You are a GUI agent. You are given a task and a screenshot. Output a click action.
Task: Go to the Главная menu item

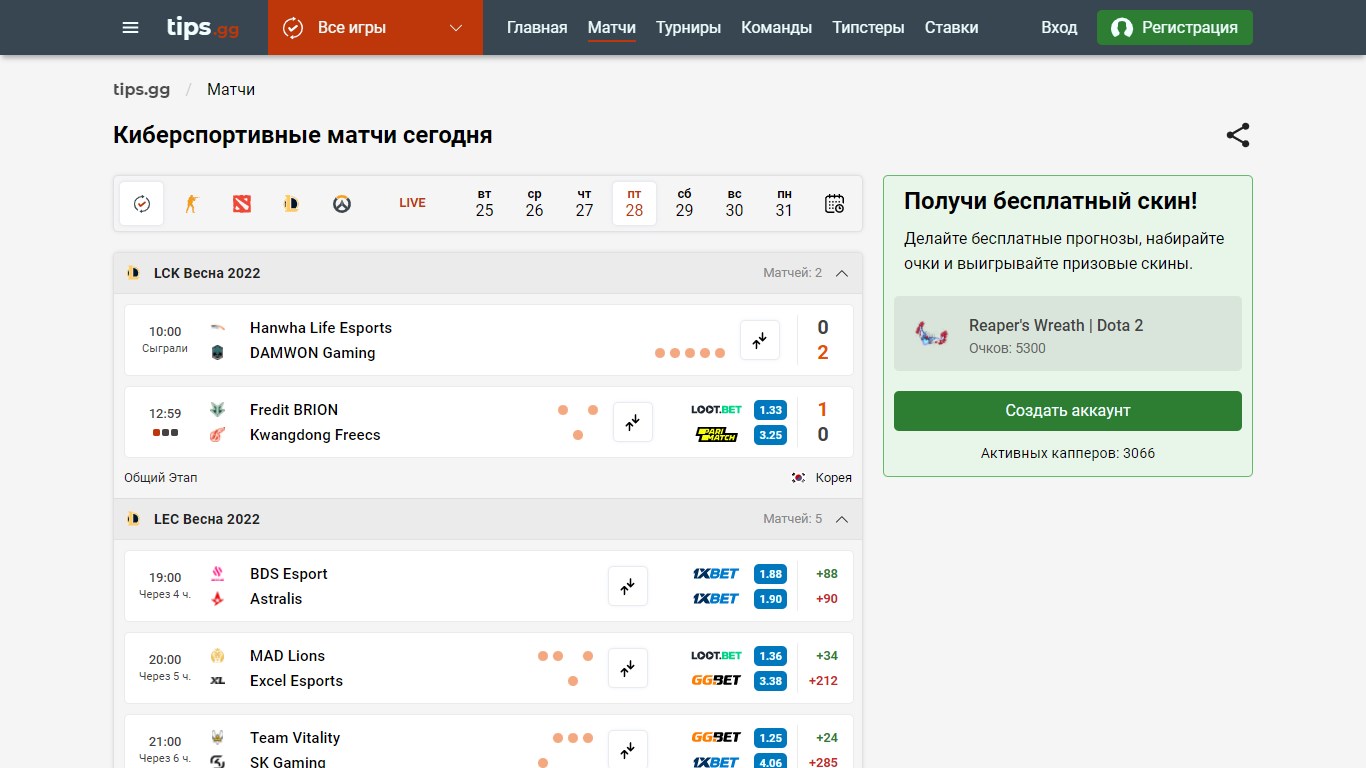tap(537, 27)
